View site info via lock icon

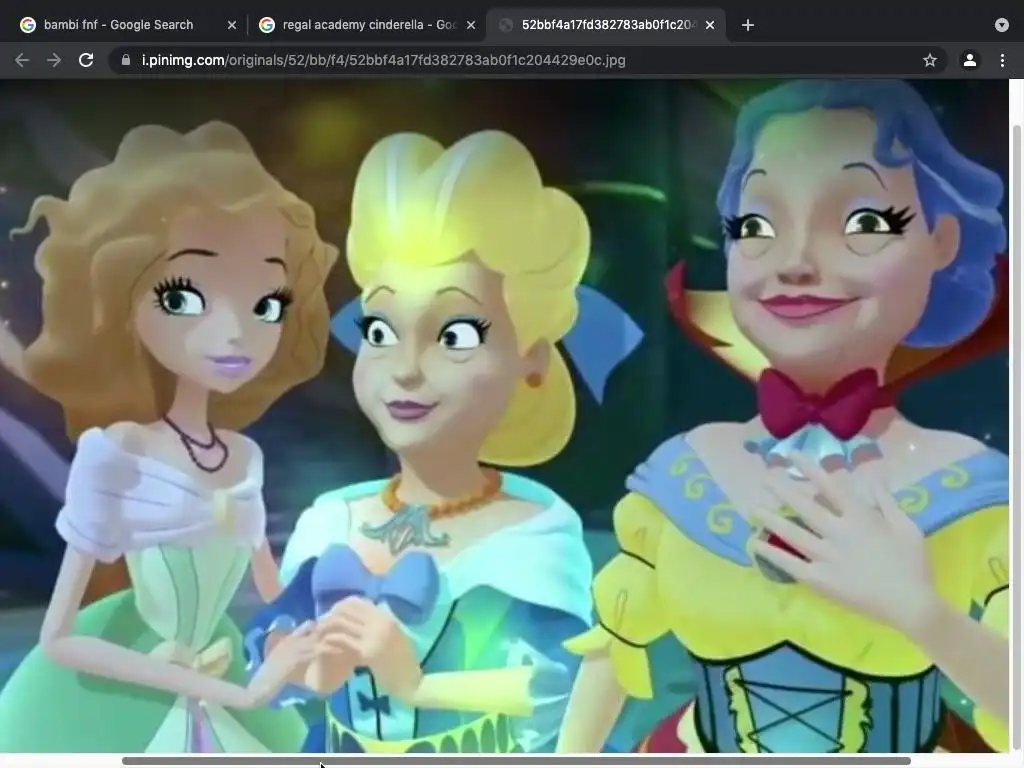[126, 60]
